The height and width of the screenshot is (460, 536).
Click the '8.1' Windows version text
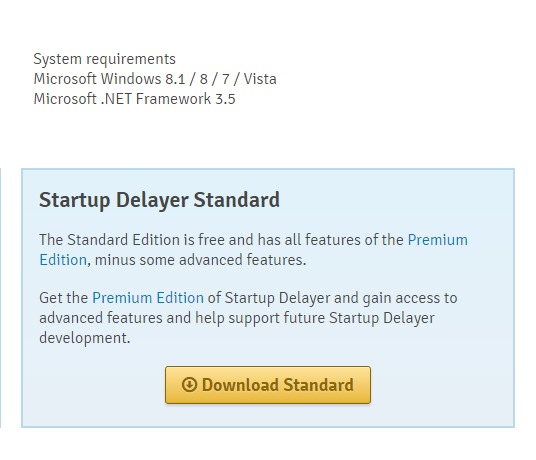(175, 79)
